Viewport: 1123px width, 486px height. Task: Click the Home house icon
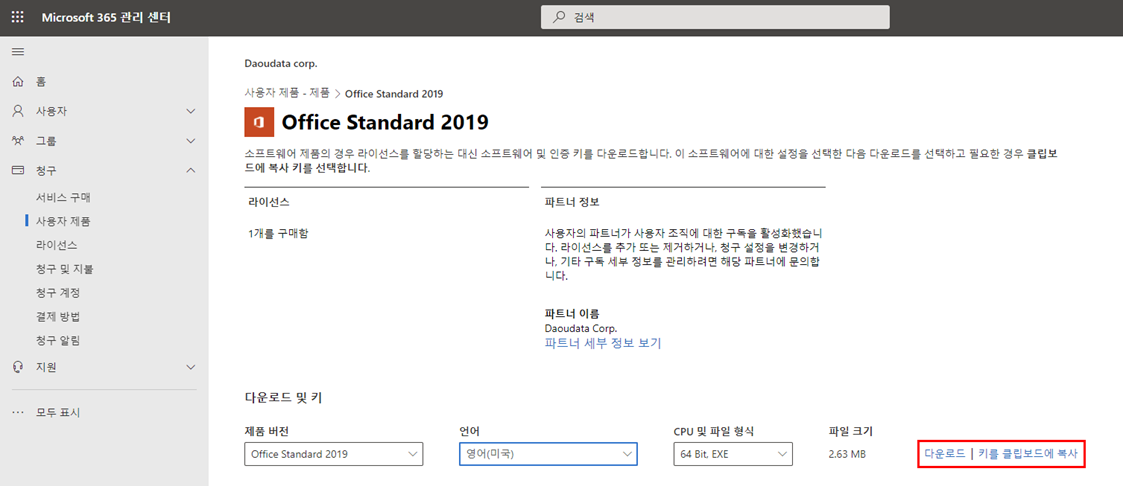pyautogui.click(x=18, y=82)
